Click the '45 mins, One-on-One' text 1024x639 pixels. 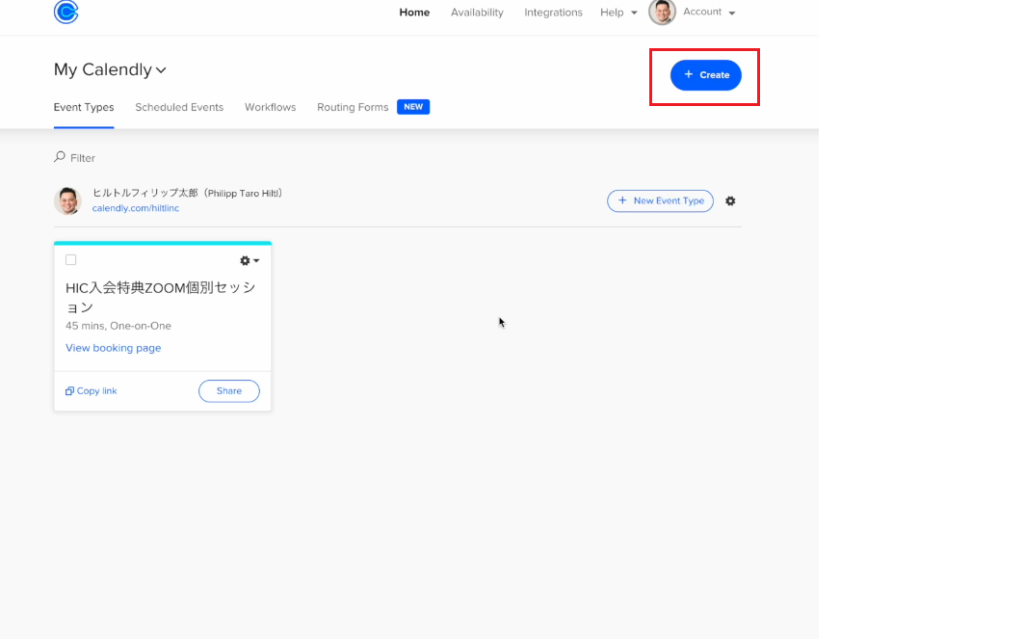point(118,326)
